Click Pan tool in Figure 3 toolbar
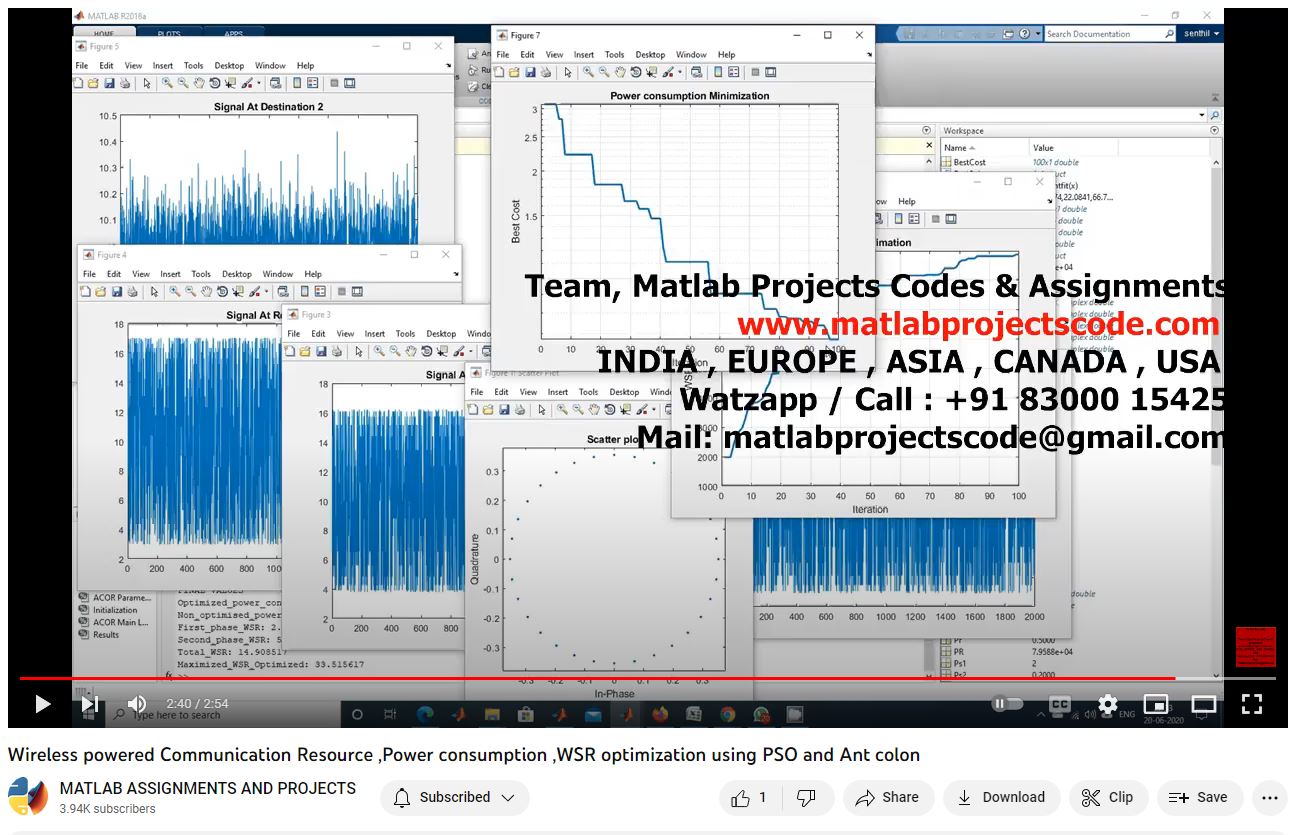 click(x=411, y=351)
